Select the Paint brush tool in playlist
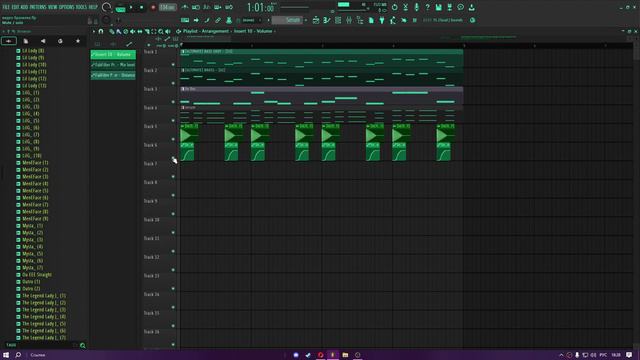 (118, 31)
